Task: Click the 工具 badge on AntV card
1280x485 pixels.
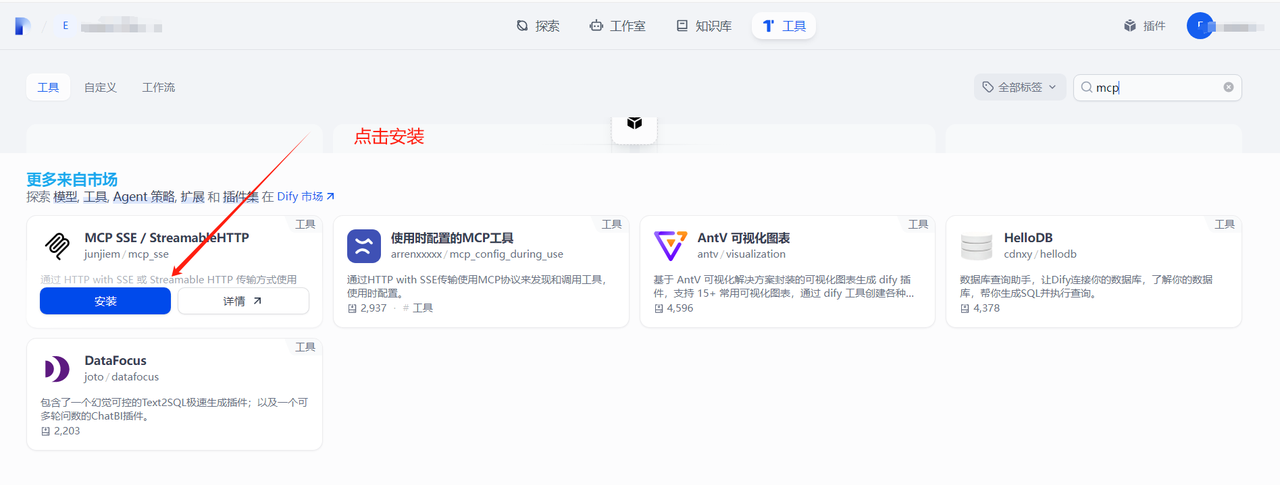Action: 918,224
